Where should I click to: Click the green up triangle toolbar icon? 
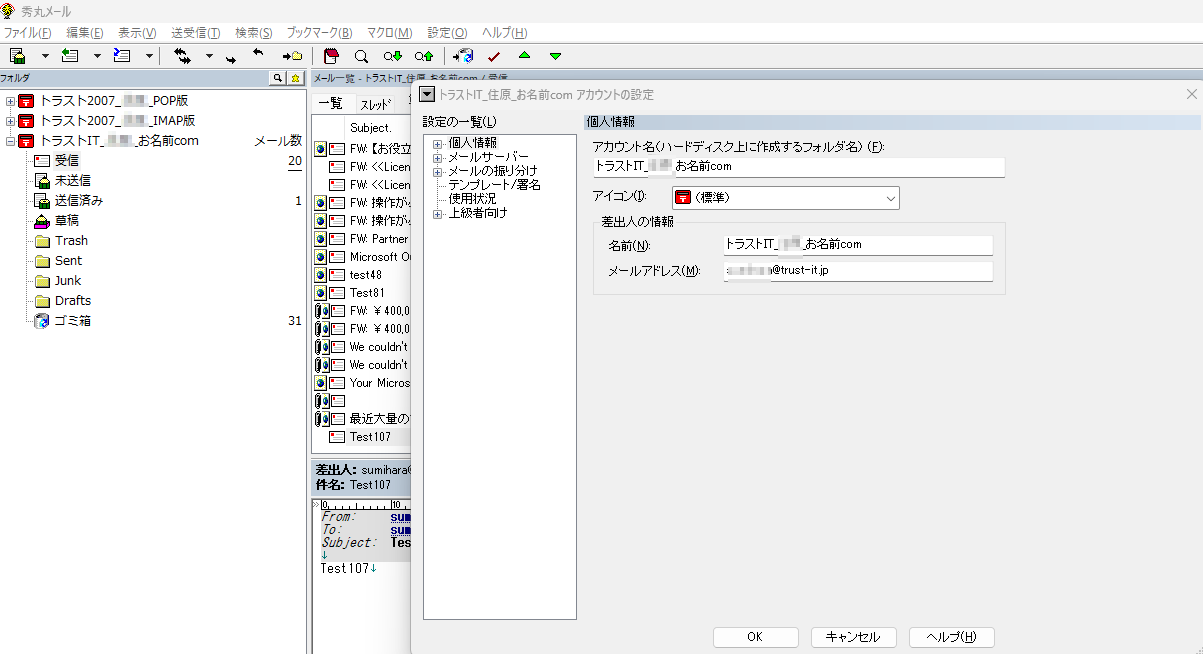click(x=524, y=56)
